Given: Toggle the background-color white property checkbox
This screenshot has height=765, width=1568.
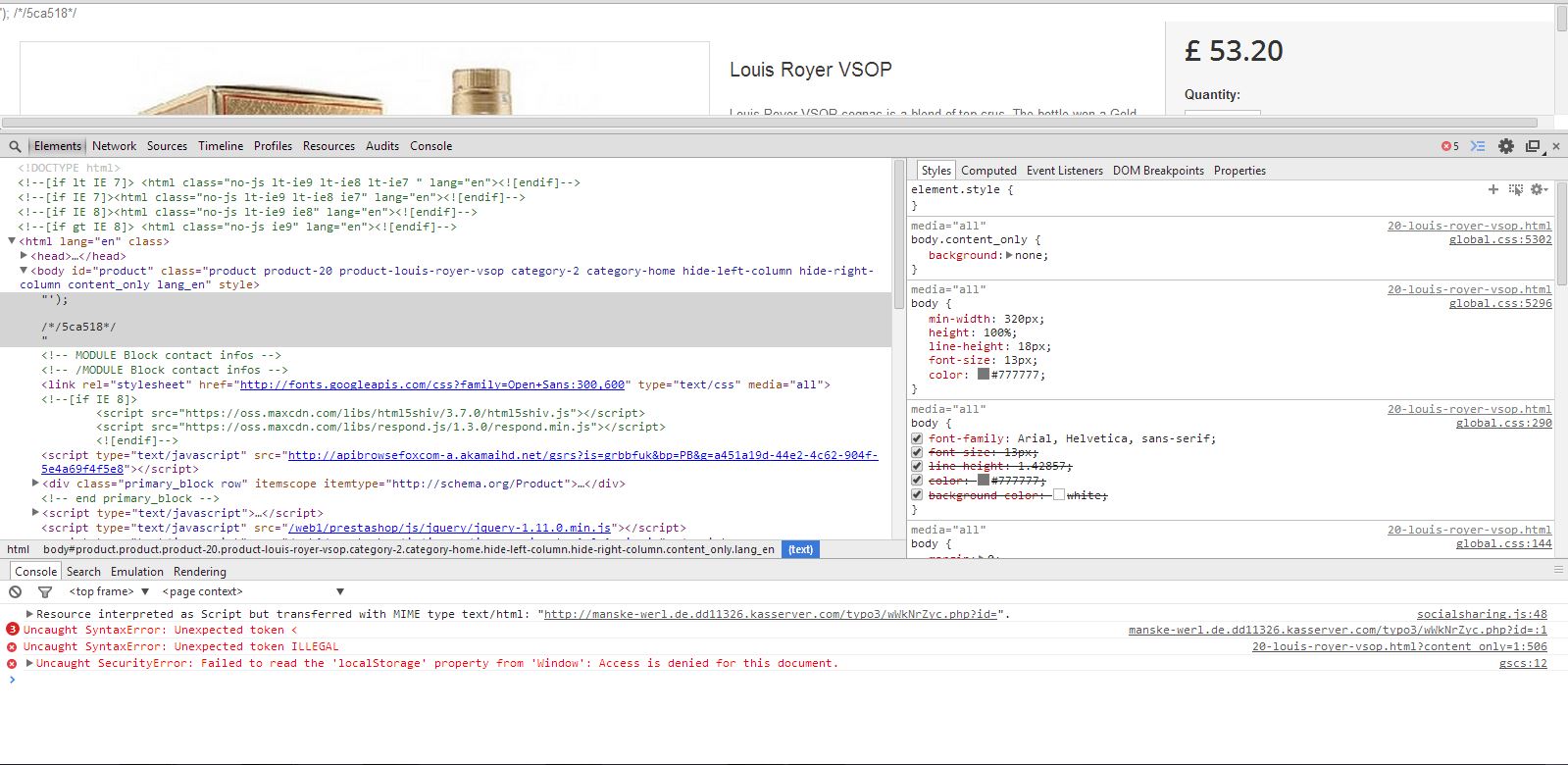Looking at the screenshot, I should click(917, 495).
